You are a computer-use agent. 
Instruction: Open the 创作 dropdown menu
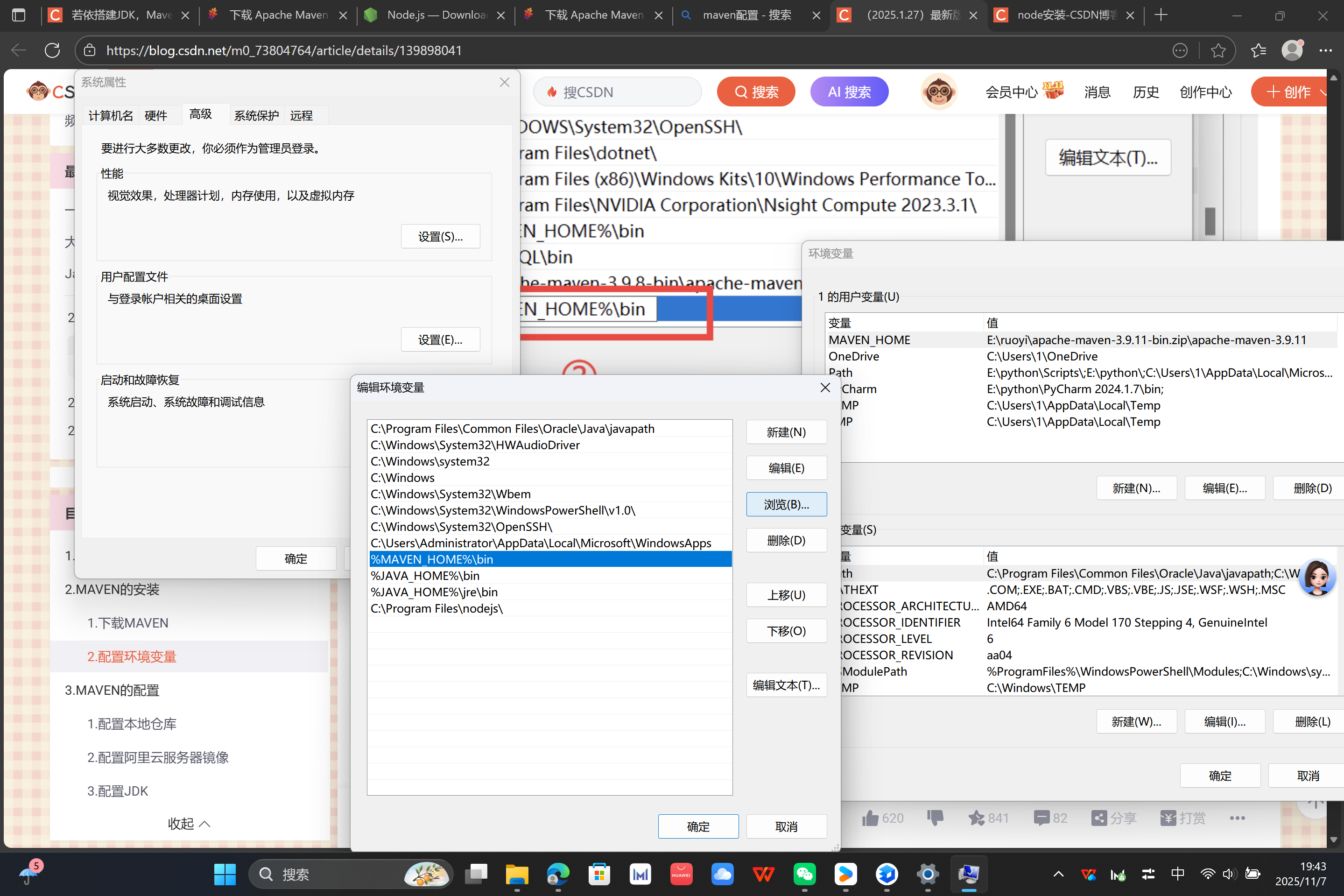[x=1293, y=92]
